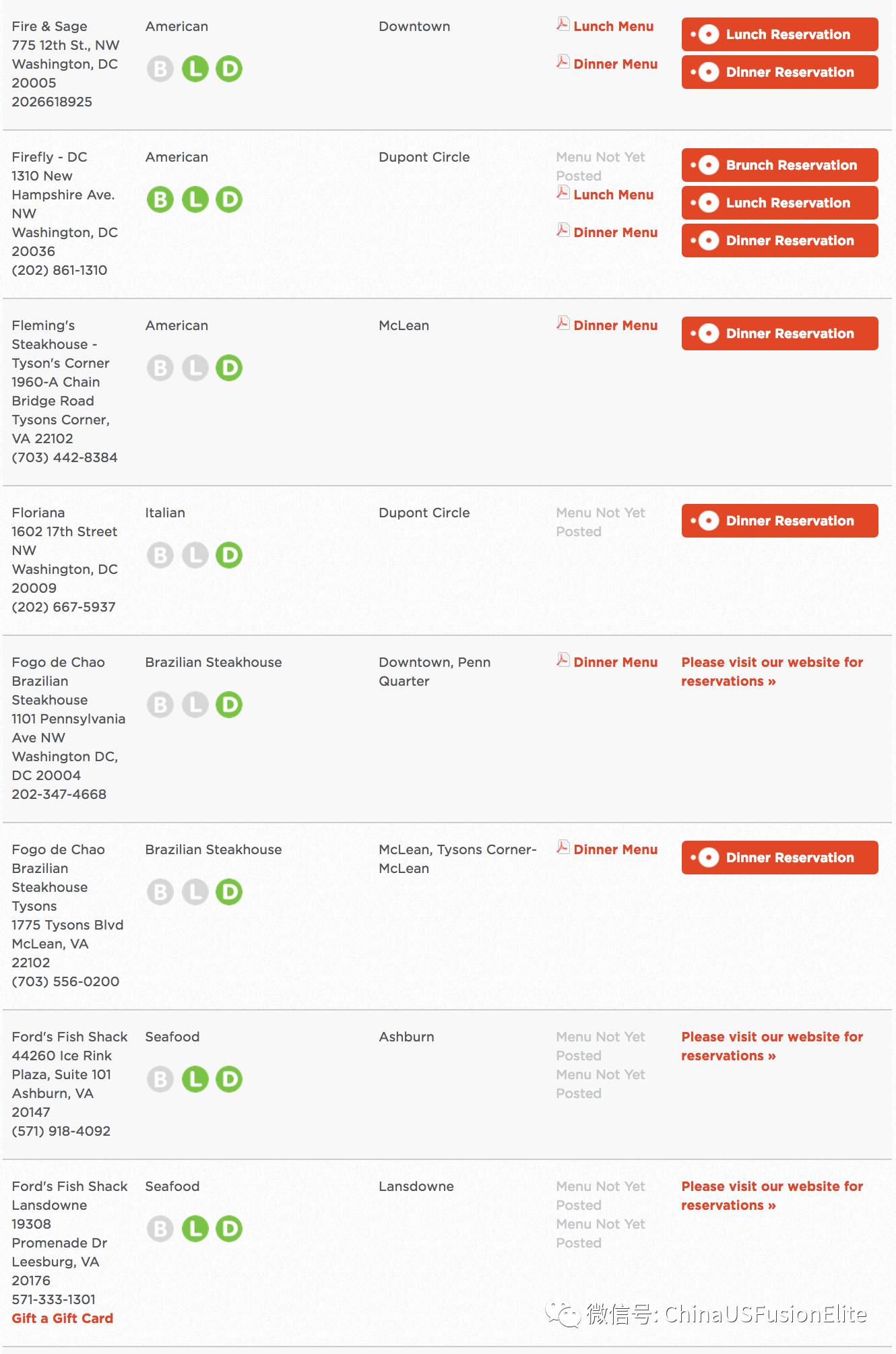Click the green D badge for Ford's Fish Shack Lansdowne
Screen dimensions: 896x1354
229,1229
